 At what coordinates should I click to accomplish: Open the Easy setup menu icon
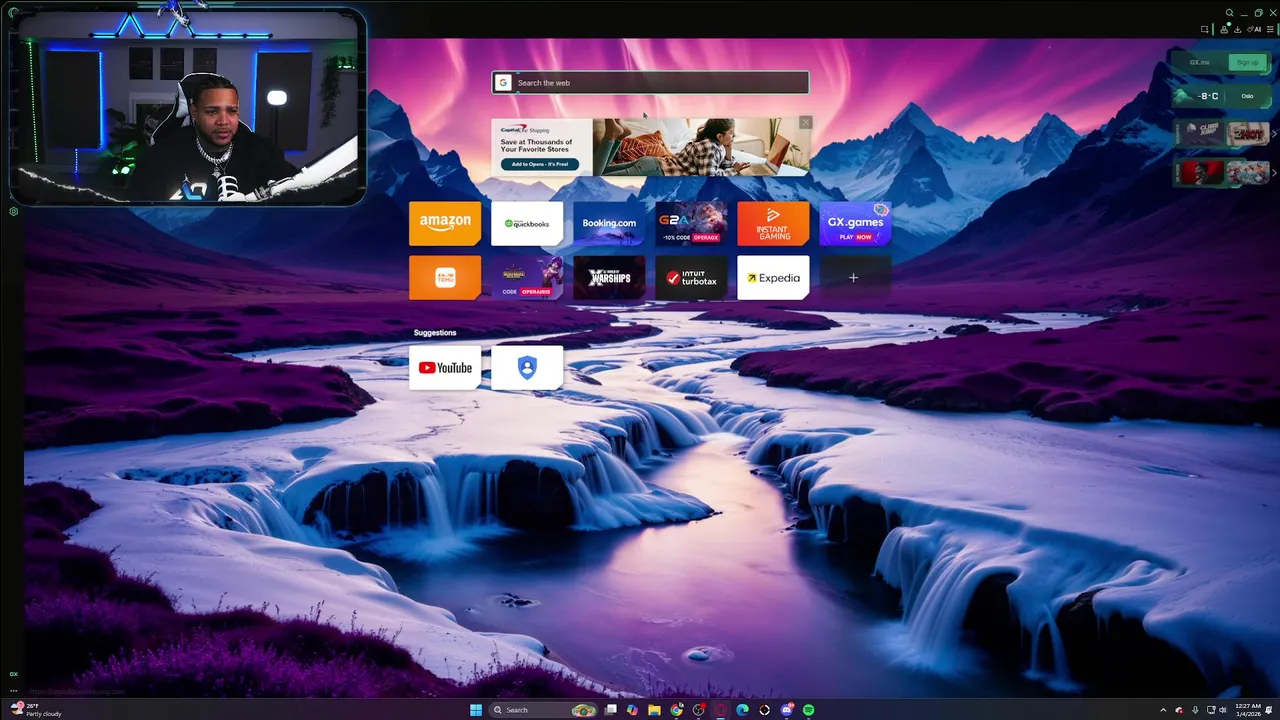coord(1270,29)
